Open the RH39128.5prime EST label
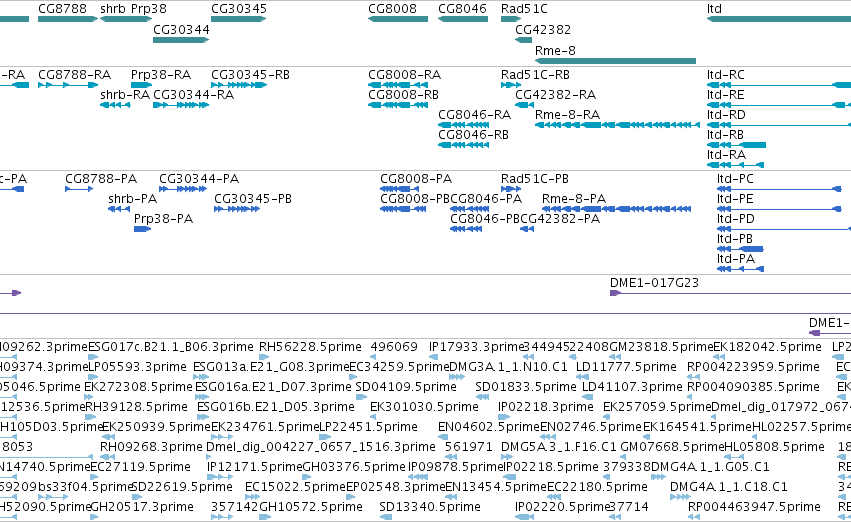 click(136, 408)
